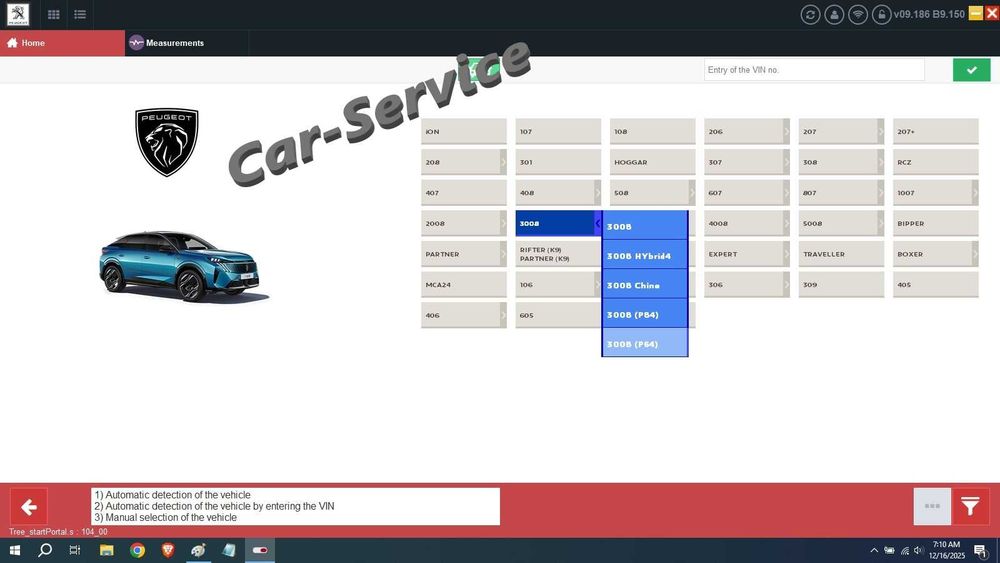Click the padlock unlock icon
This screenshot has width=1000, height=563.
click(x=881, y=15)
